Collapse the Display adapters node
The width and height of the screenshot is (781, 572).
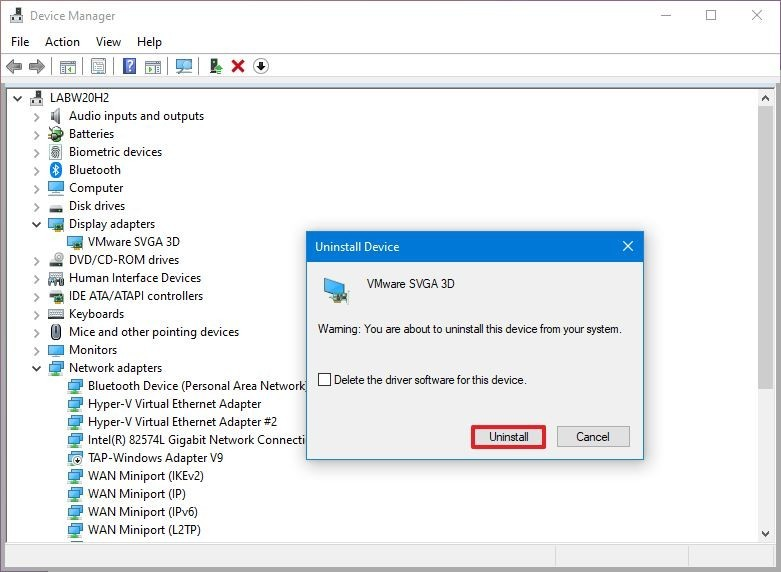coord(36,224)
